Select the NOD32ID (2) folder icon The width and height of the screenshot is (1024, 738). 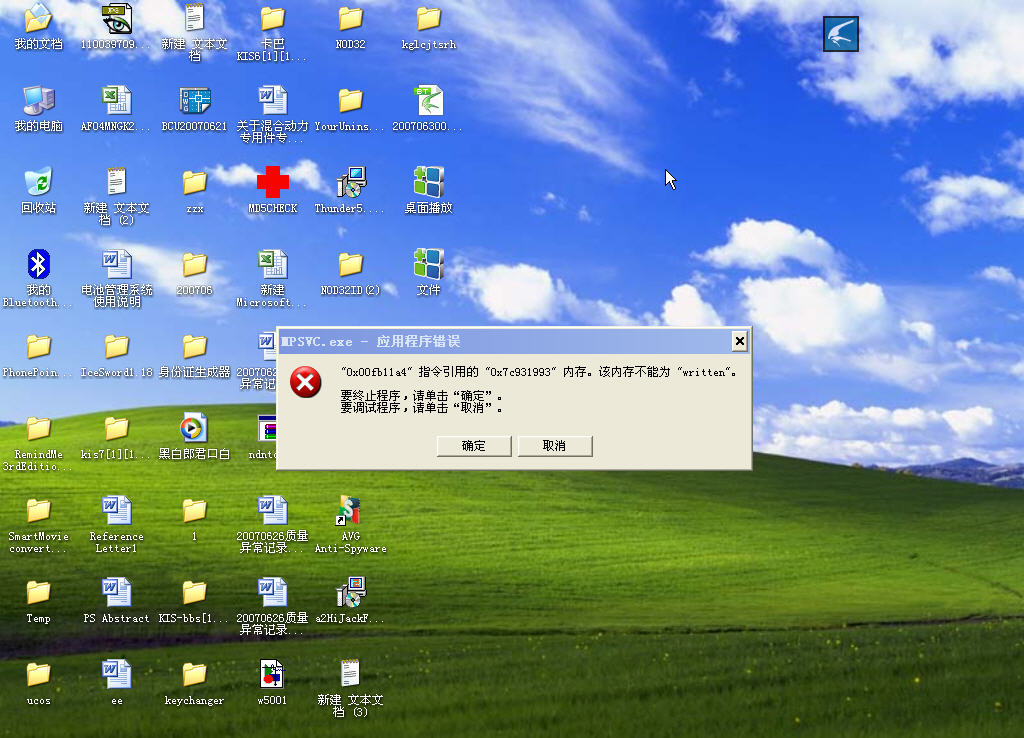coord(350,274)
